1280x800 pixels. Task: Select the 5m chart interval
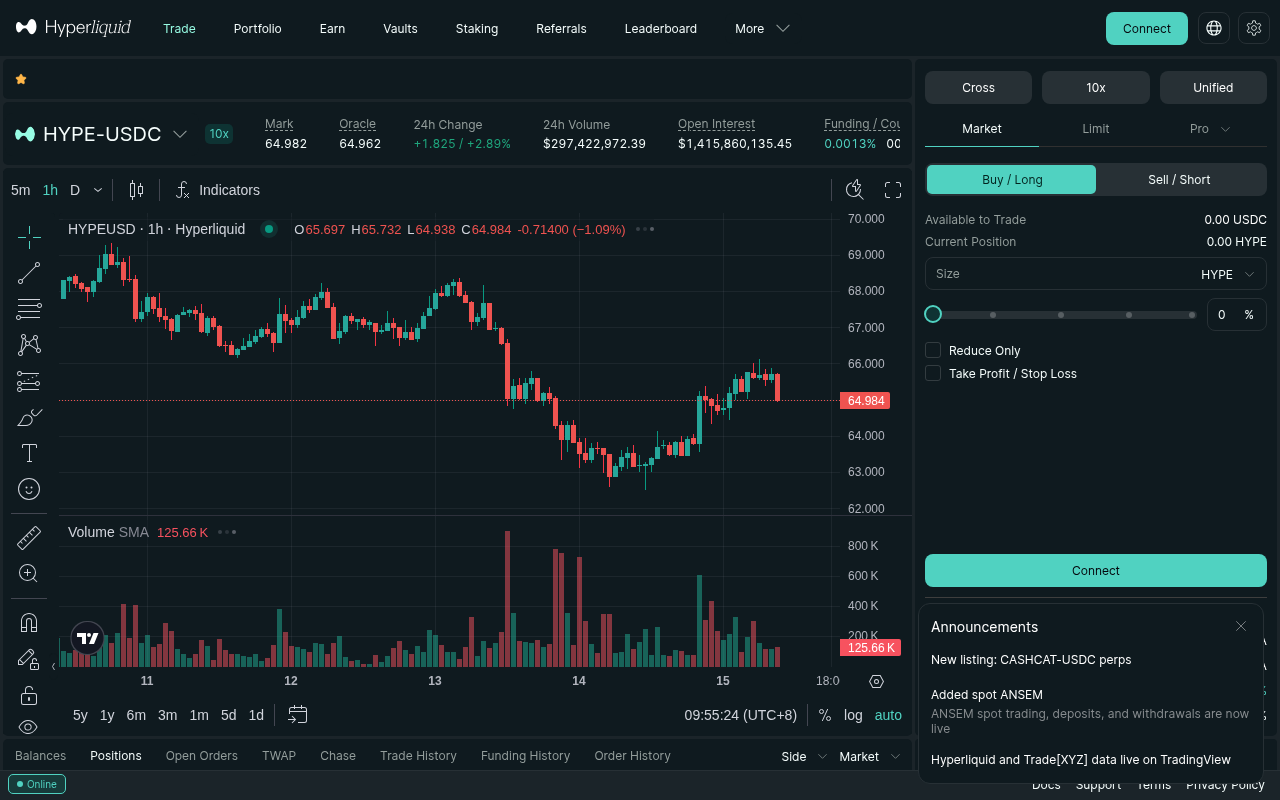tap(20, 190)
